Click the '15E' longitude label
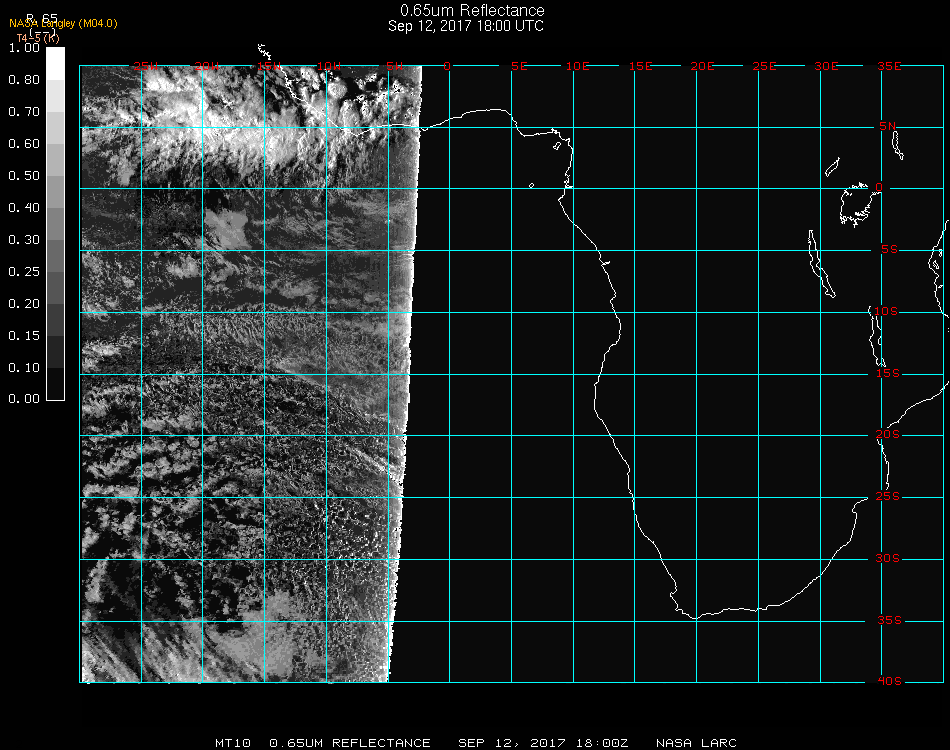This screenshot has height=750, width=950. pos(640,66)
